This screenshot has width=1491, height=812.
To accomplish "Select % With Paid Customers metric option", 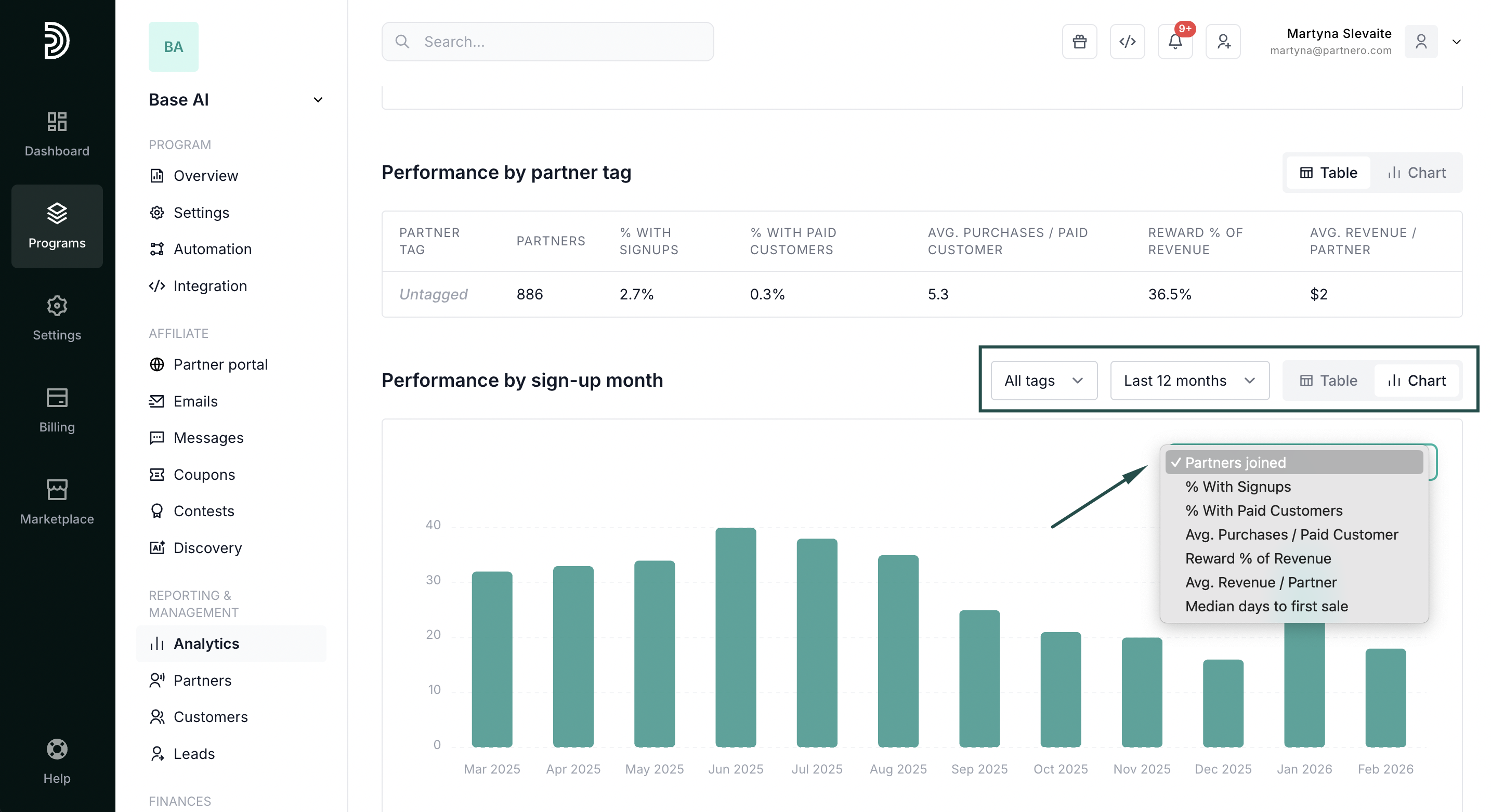I will tap(1263, 510).
